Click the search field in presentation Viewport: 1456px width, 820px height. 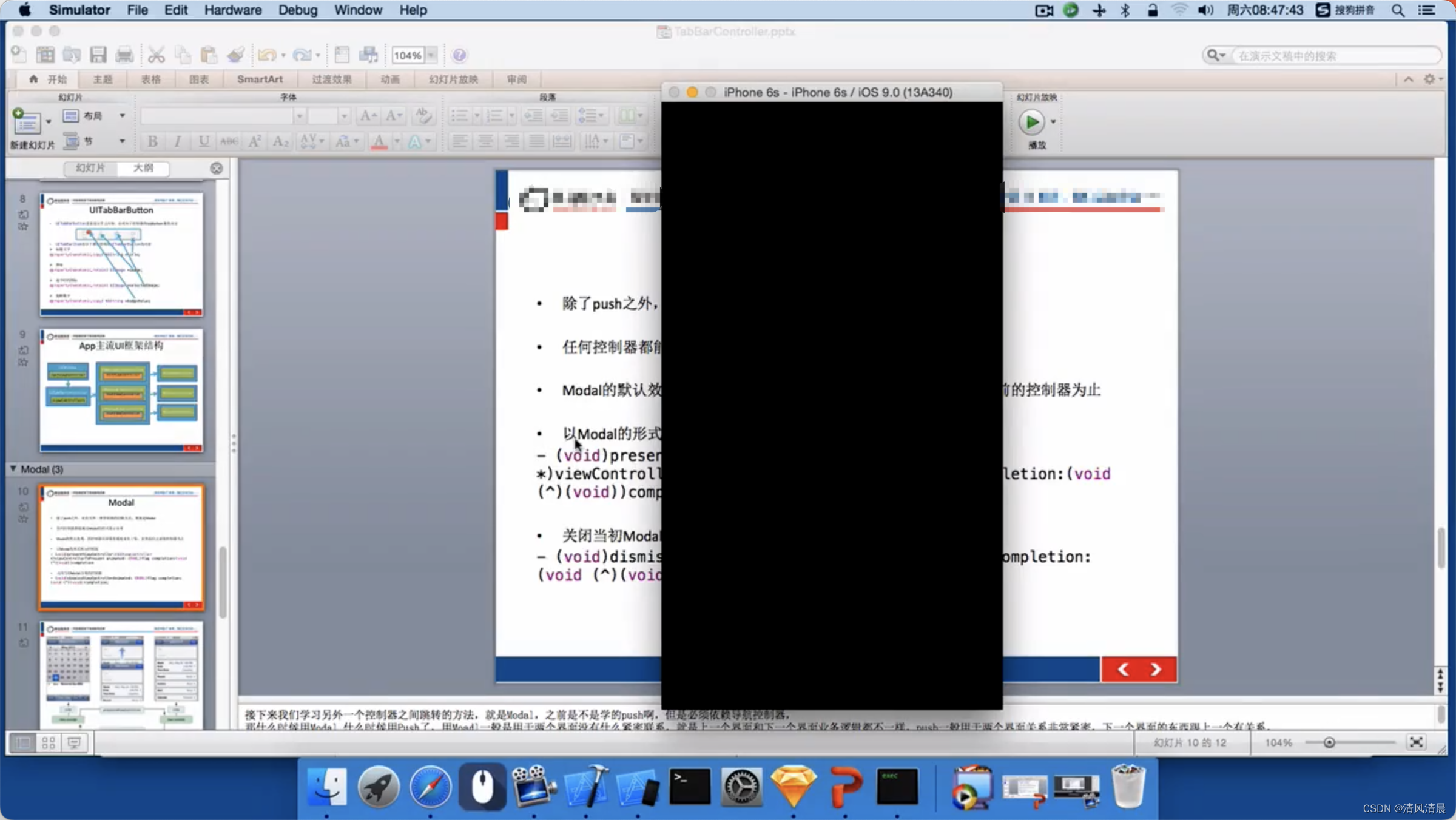coord(1336,56)
